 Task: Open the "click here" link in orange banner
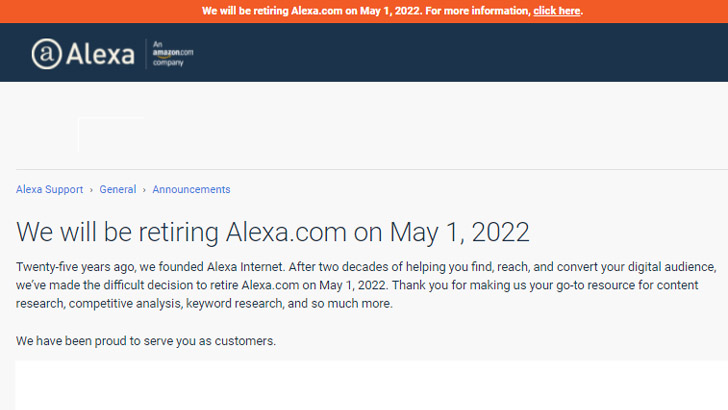point(557,11)
